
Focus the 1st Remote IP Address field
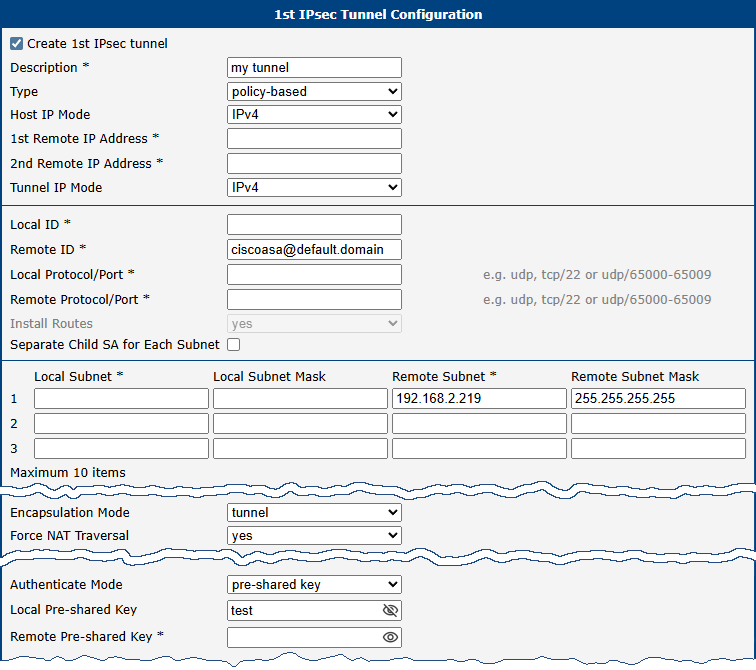(x=314, y=139)
